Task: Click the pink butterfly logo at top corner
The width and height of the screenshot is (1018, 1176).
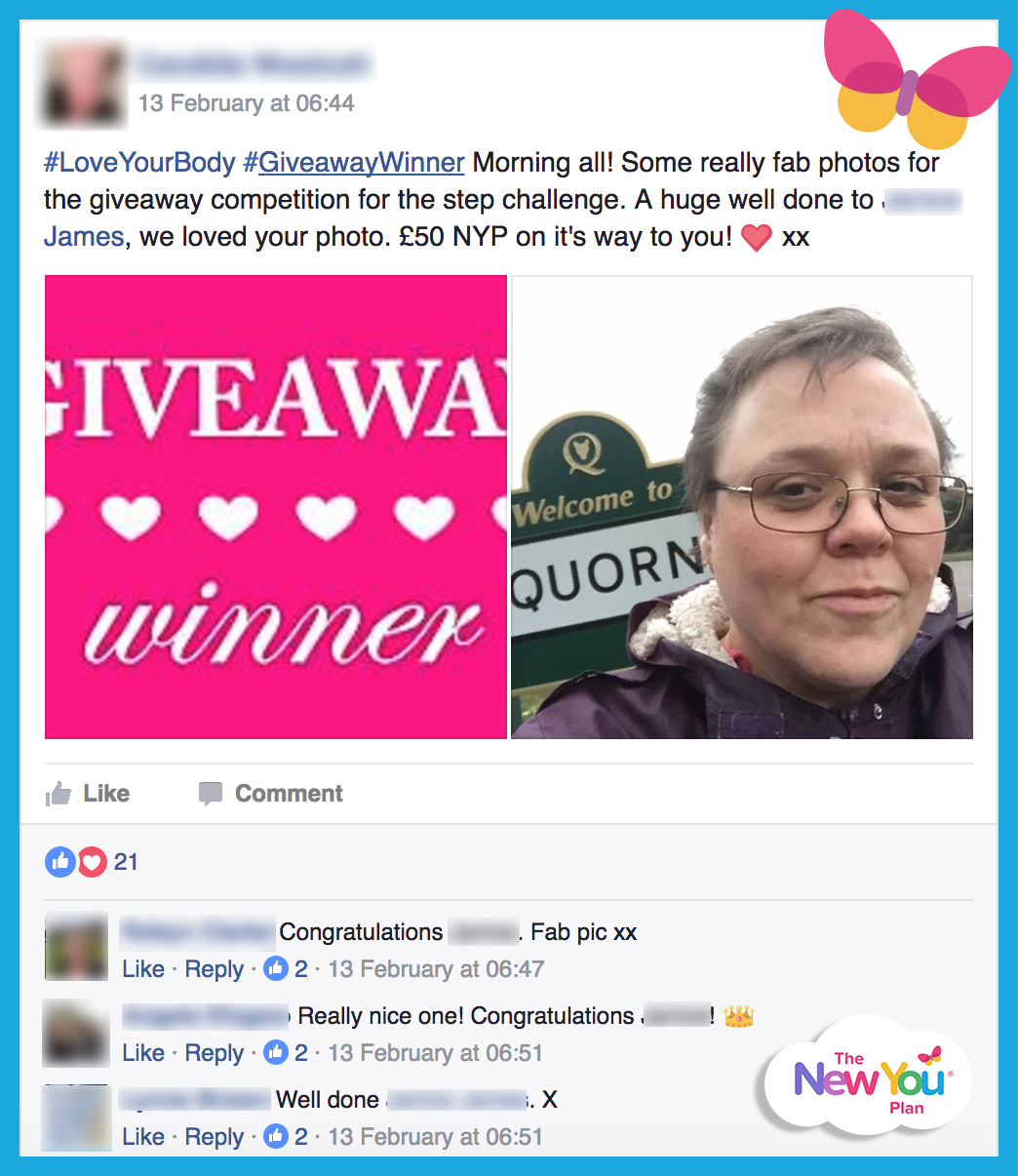Action: (914, 80)
